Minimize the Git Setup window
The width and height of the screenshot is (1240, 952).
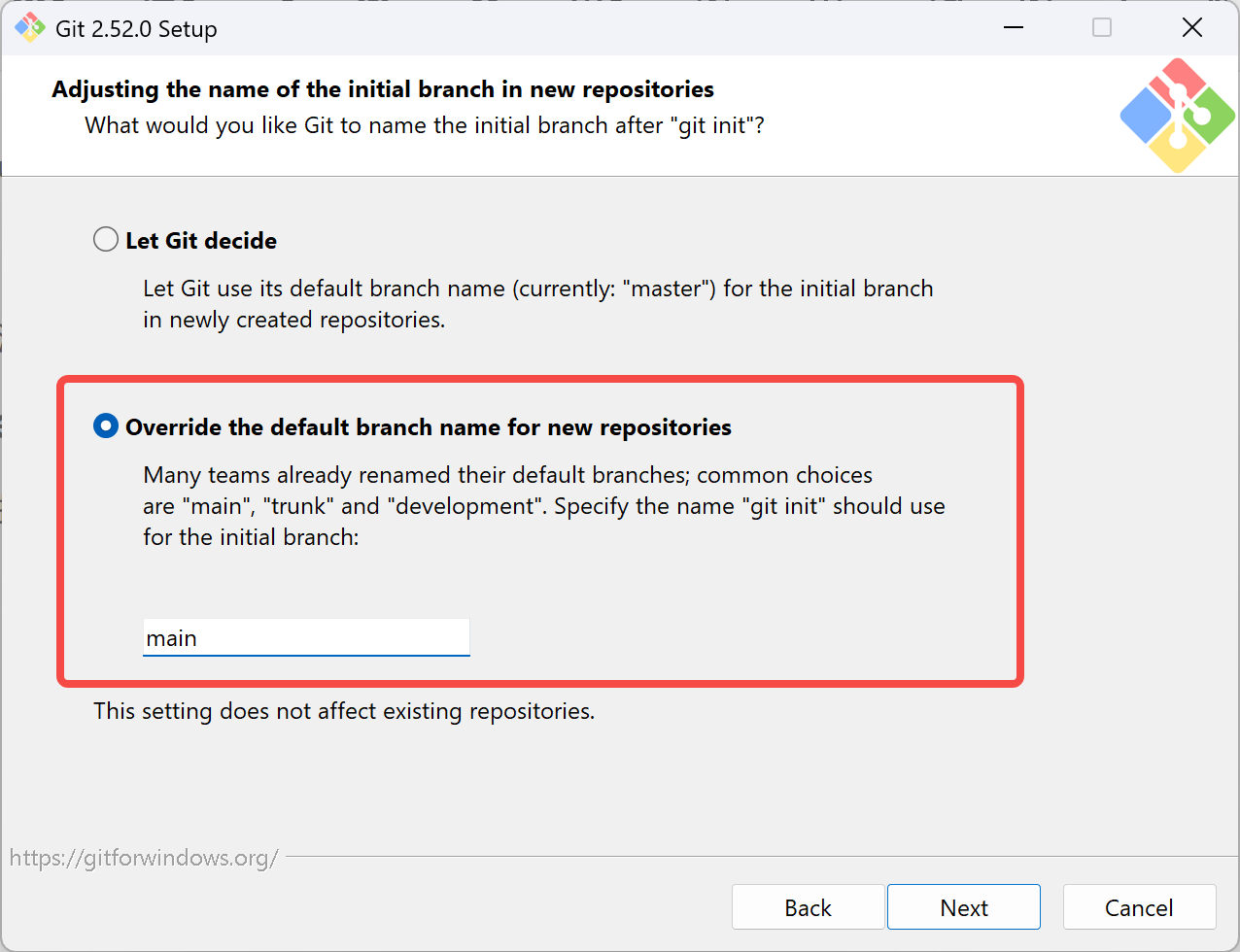pos(1014,27)
